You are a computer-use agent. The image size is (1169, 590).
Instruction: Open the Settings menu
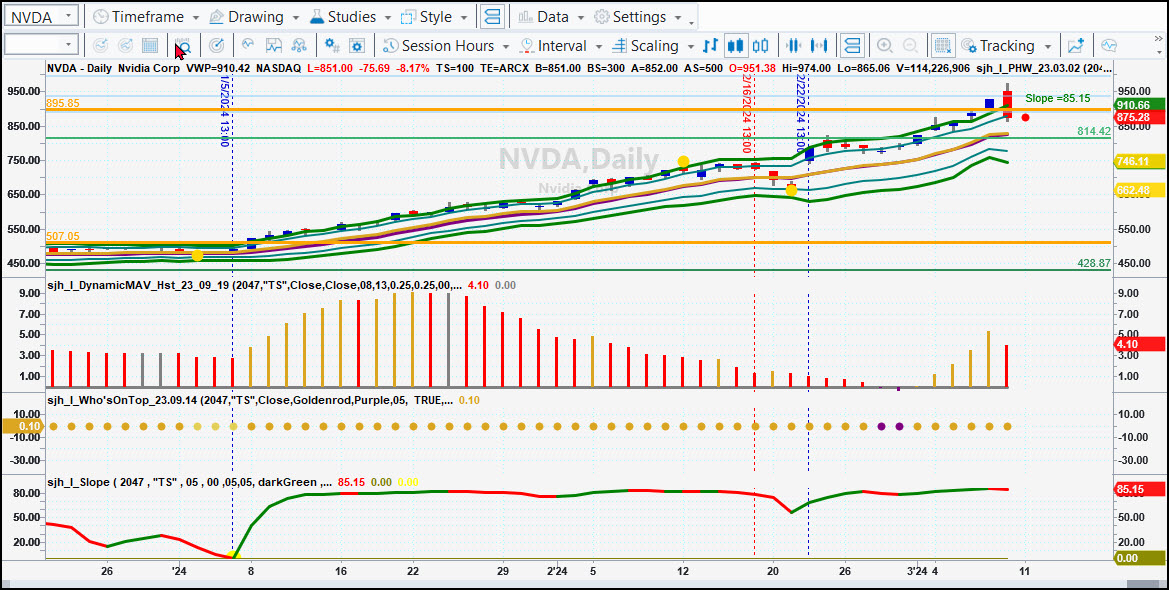[638, 16]
